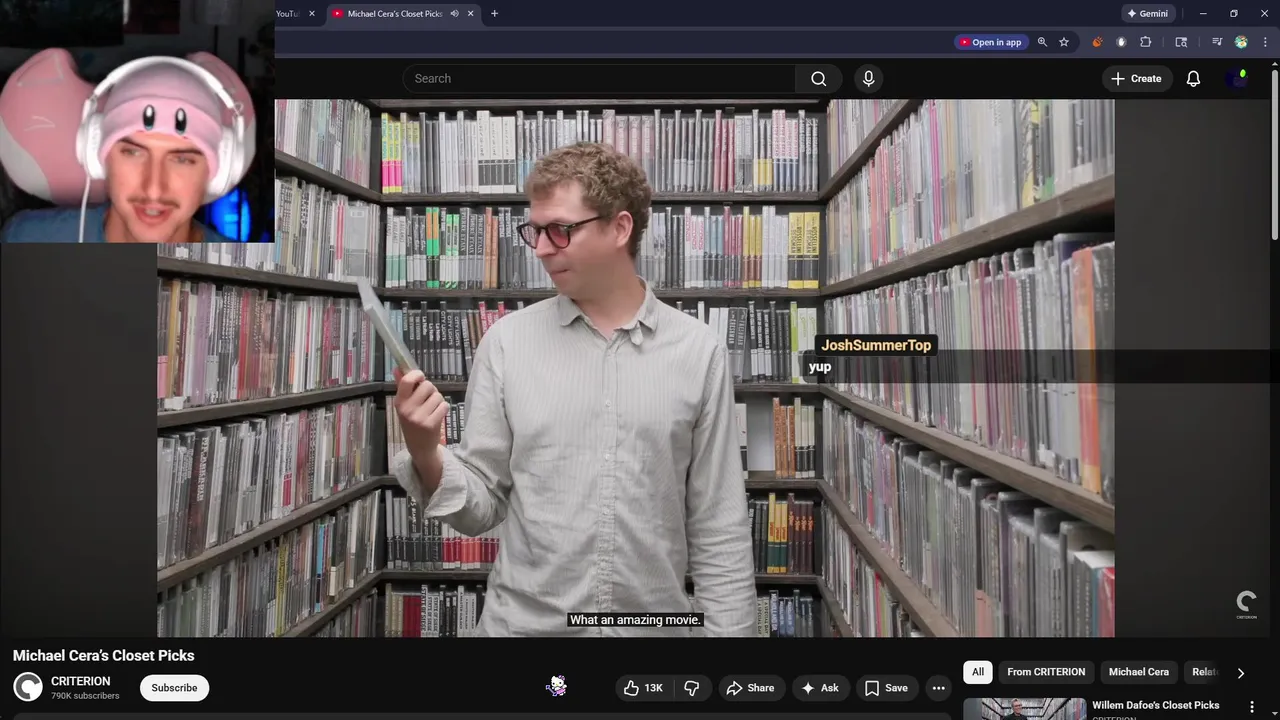This screenshot has width=1280, height=720.
Task: Share the Michael Cera video
Action: point(750,688)
